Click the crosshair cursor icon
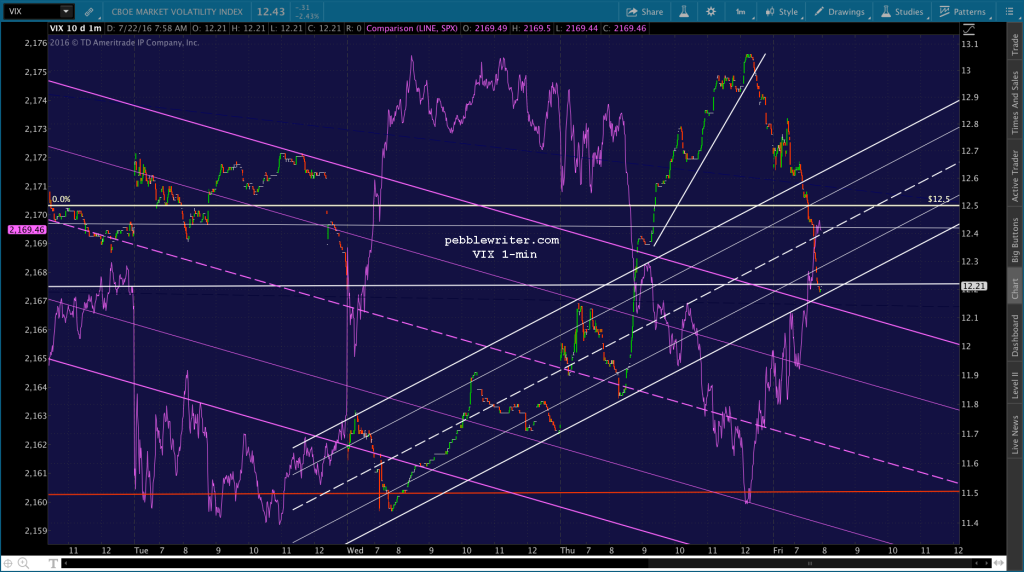This screenshot has height=572, width=1024. coord(8,563)
